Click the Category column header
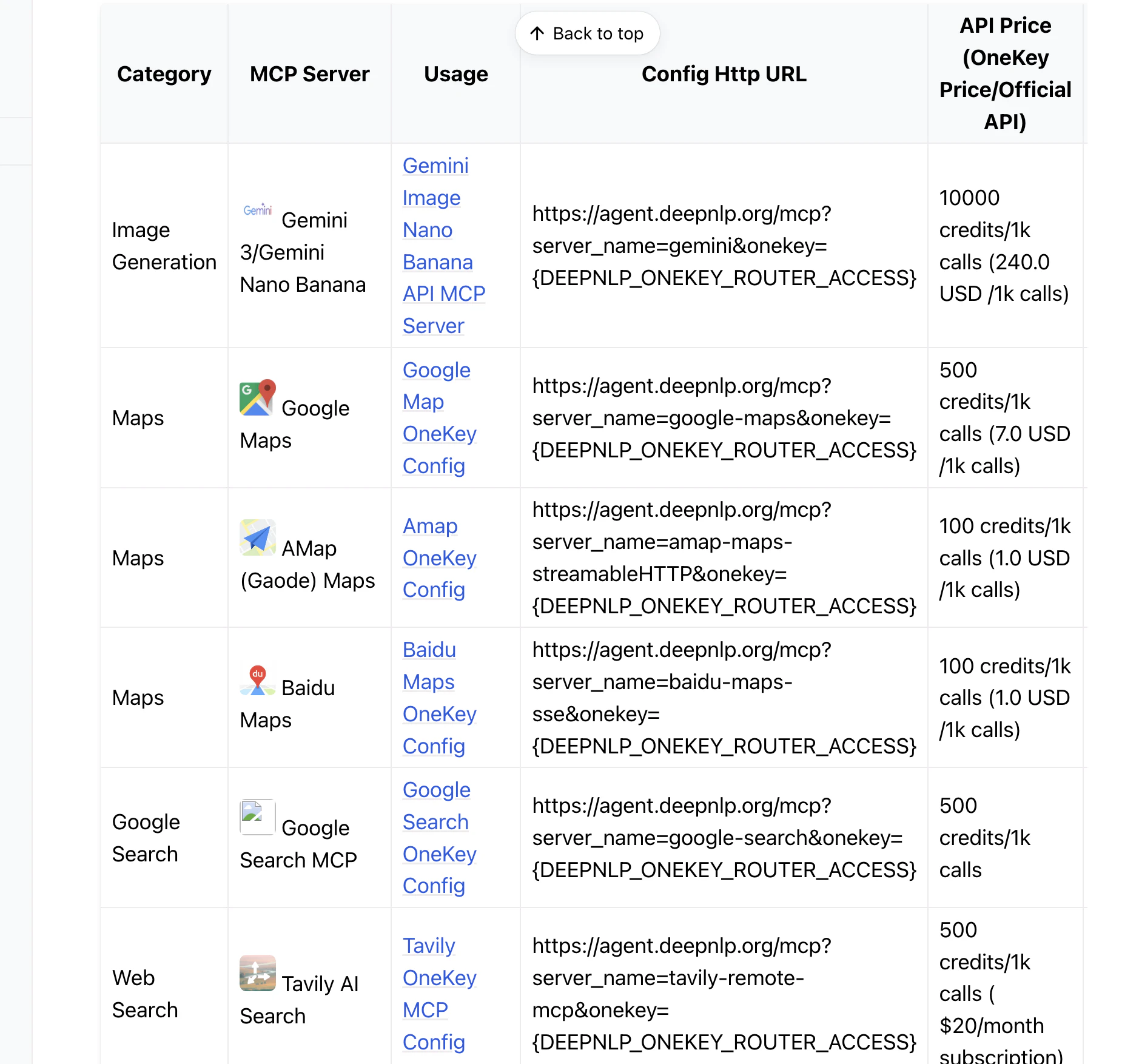Image resolution: width=1139 pixels, height=1064 pixels. [164, 74]
